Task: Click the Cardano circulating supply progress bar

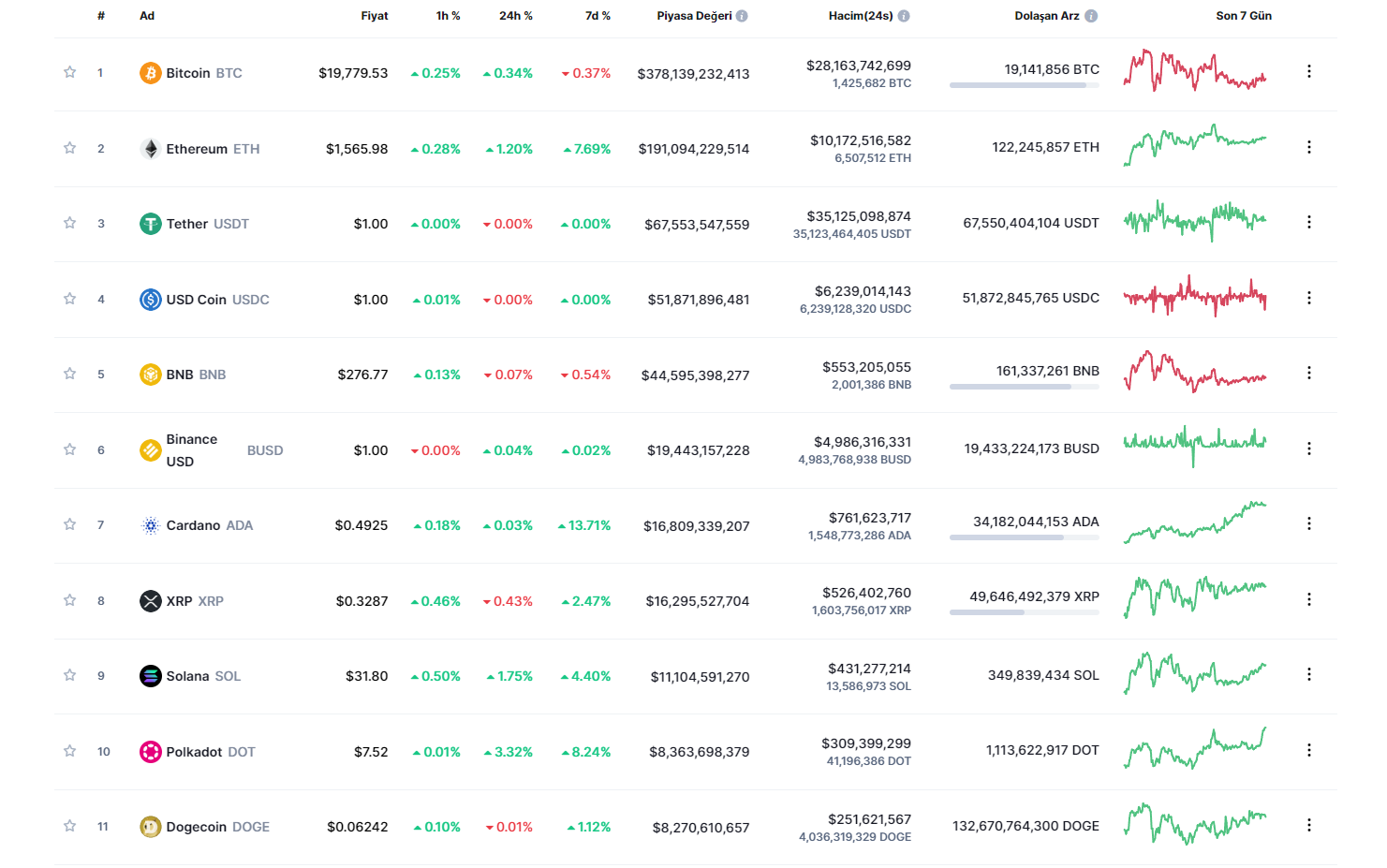Action: tap(1024, 537)
